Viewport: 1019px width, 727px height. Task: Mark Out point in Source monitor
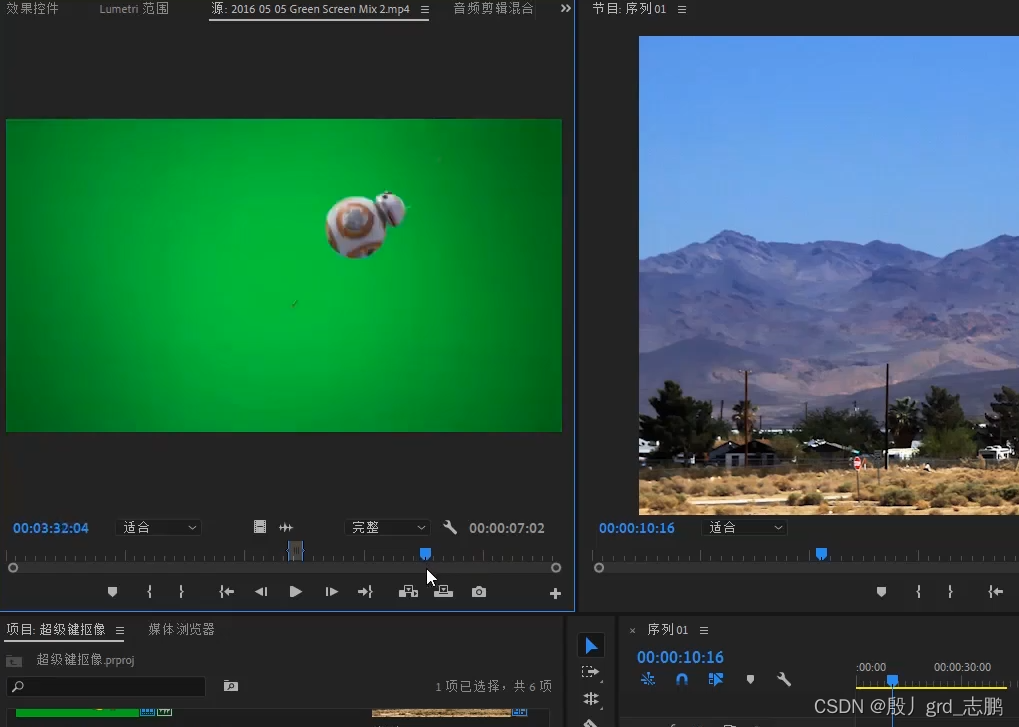181,592
